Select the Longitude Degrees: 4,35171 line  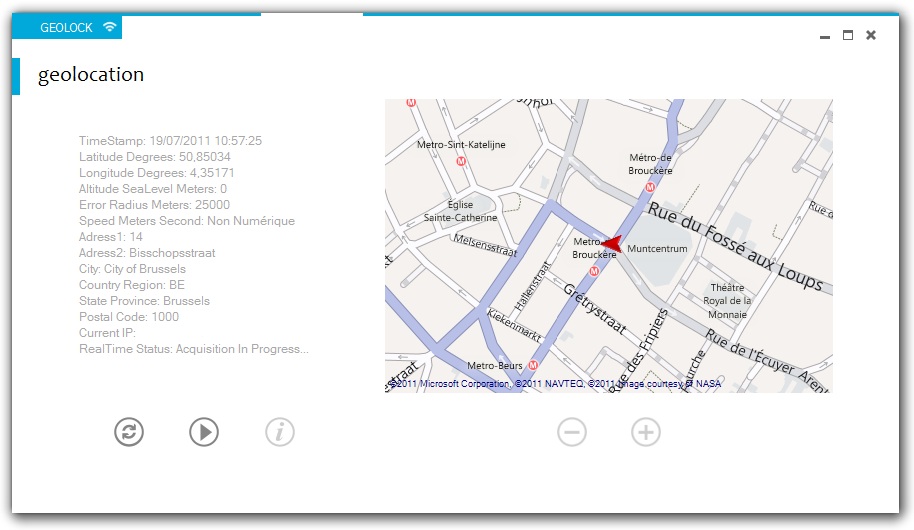pyautogui.click(x=156, y=173)
